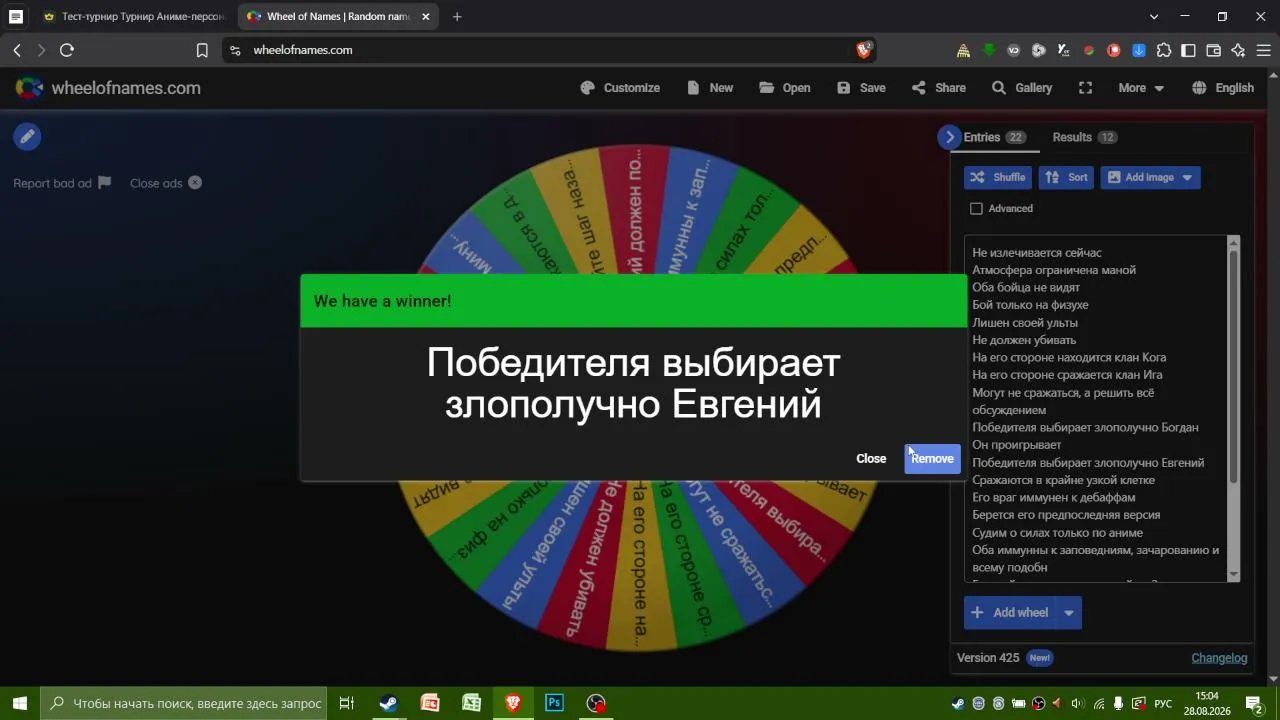Create a New wheel
1280x720 pixels.
coord(711,88)
